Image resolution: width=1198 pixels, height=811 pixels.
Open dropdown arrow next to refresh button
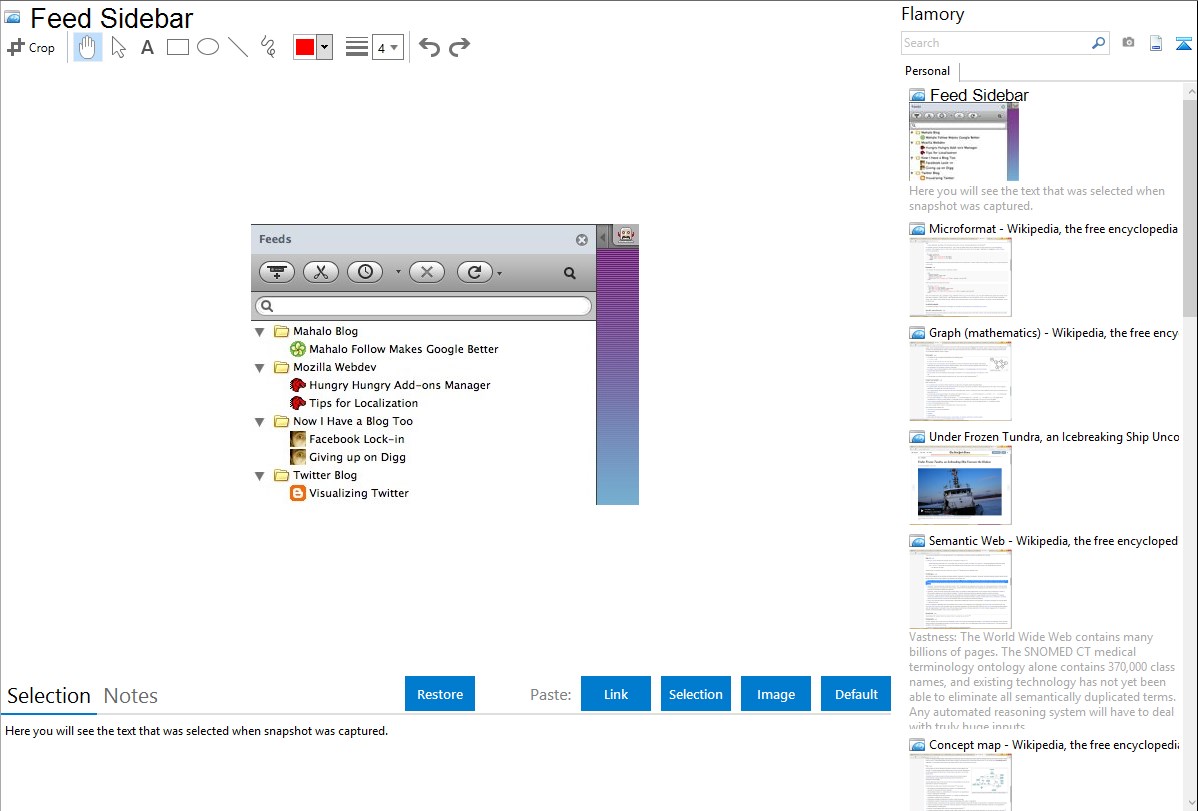tap(500, 273)
